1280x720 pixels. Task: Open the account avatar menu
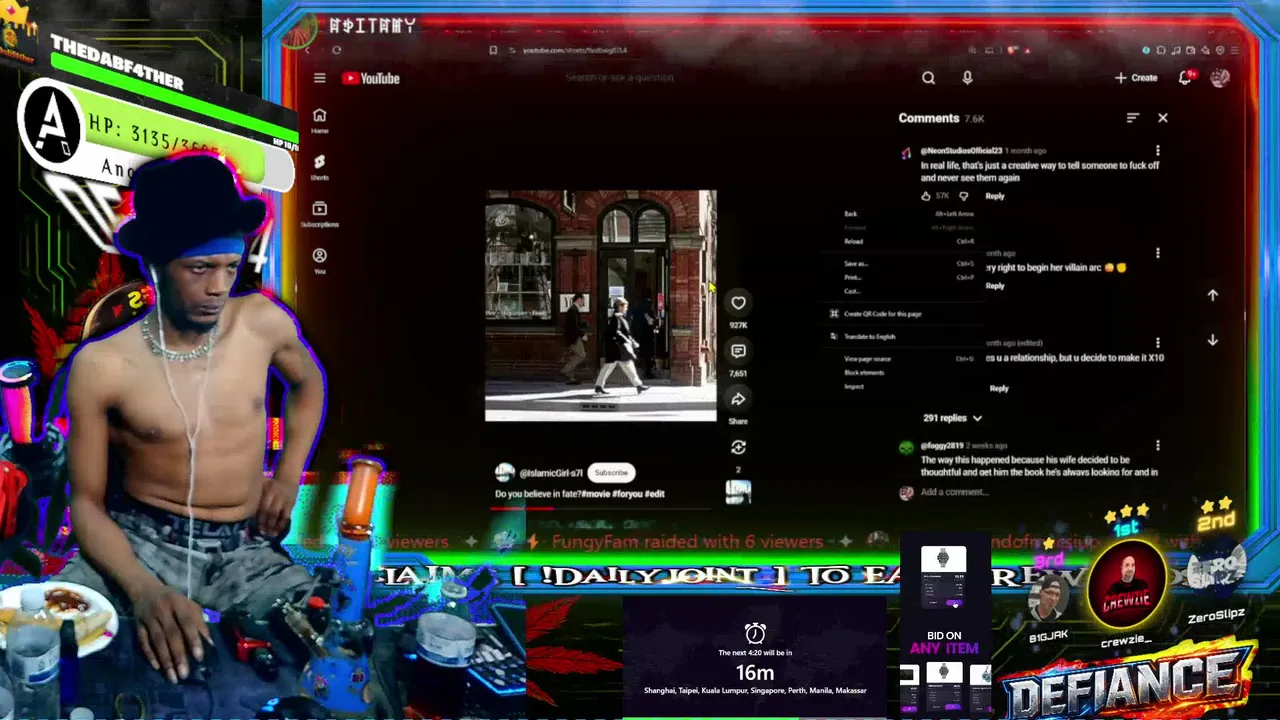pos(1220,78)
